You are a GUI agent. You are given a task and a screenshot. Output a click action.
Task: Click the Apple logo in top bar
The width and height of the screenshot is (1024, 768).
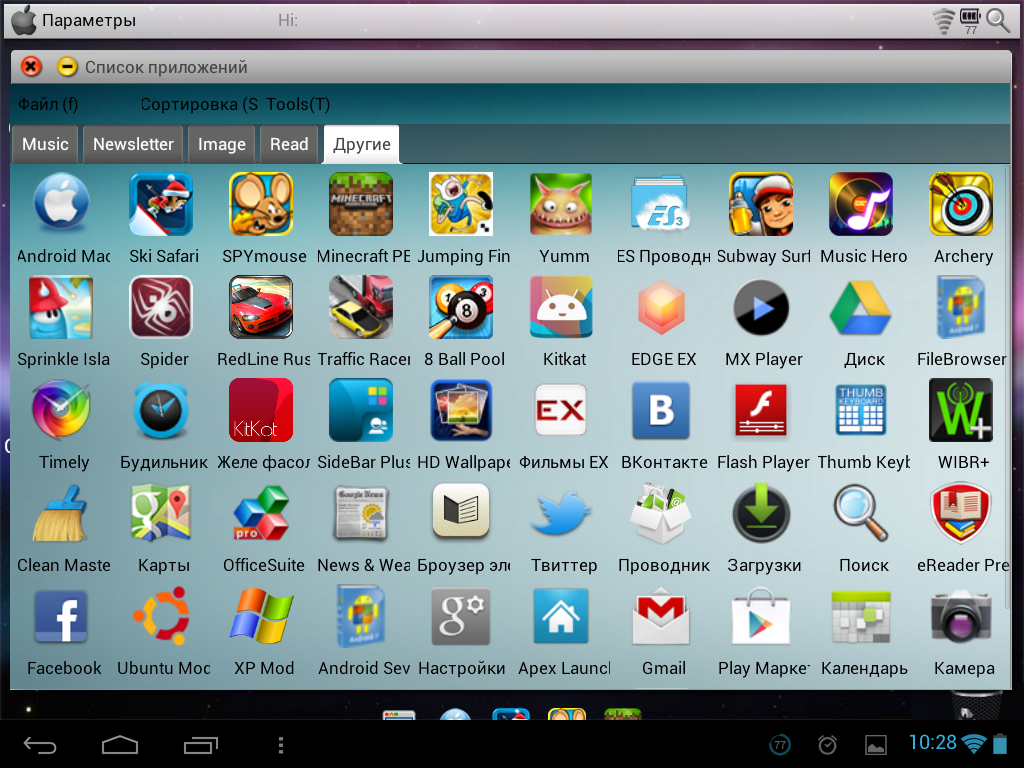click(24, 20)
